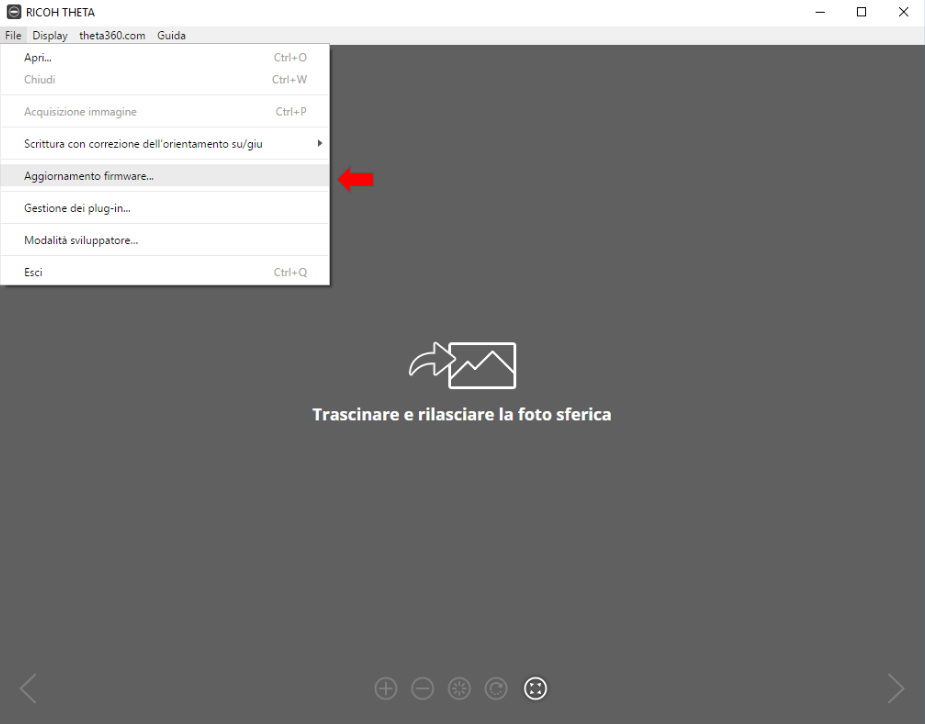Maximize the RICOH THETA window

[861, 12]
